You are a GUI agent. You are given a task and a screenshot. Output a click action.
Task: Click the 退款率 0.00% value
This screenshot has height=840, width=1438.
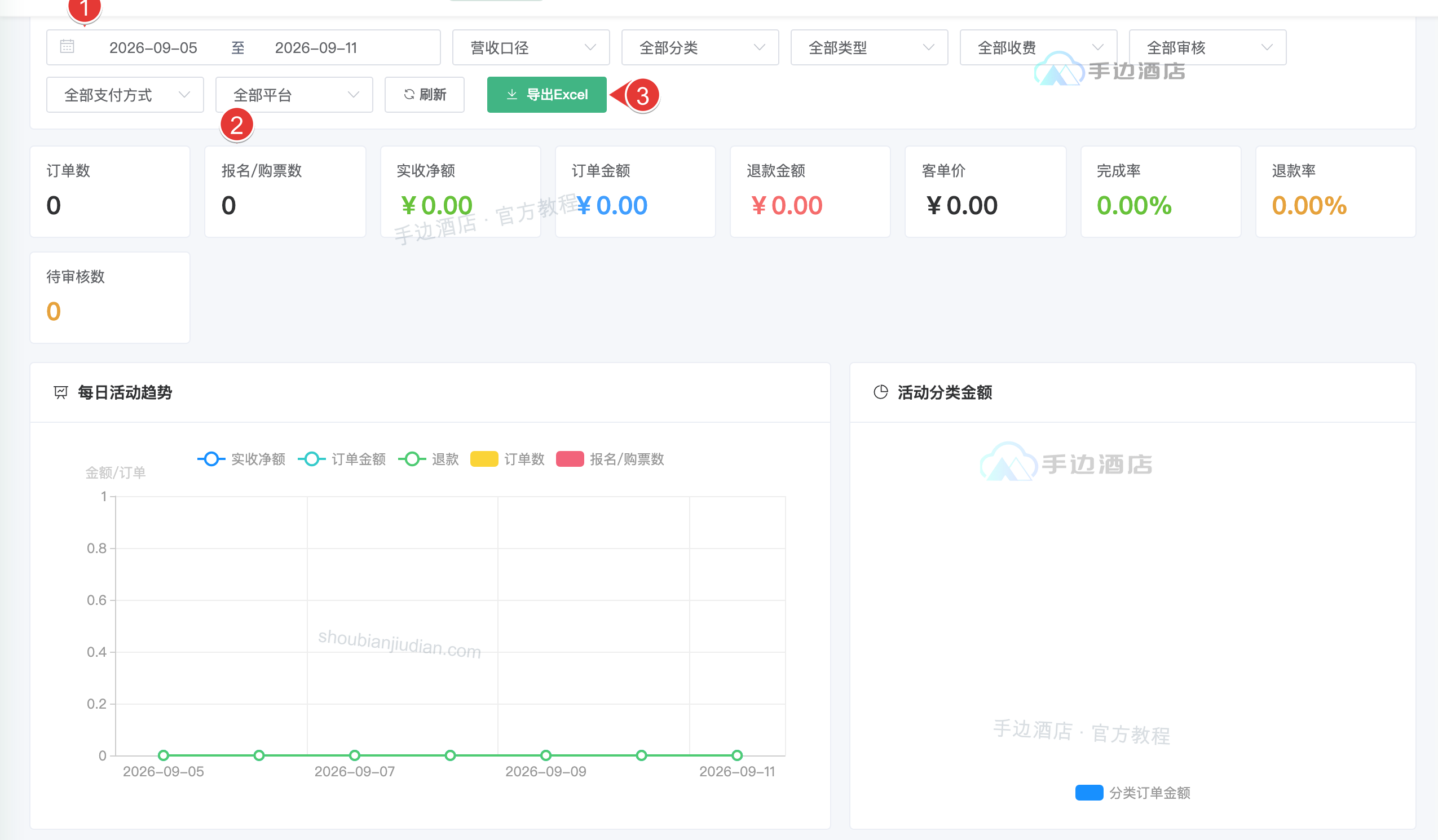pos(1309,205)
